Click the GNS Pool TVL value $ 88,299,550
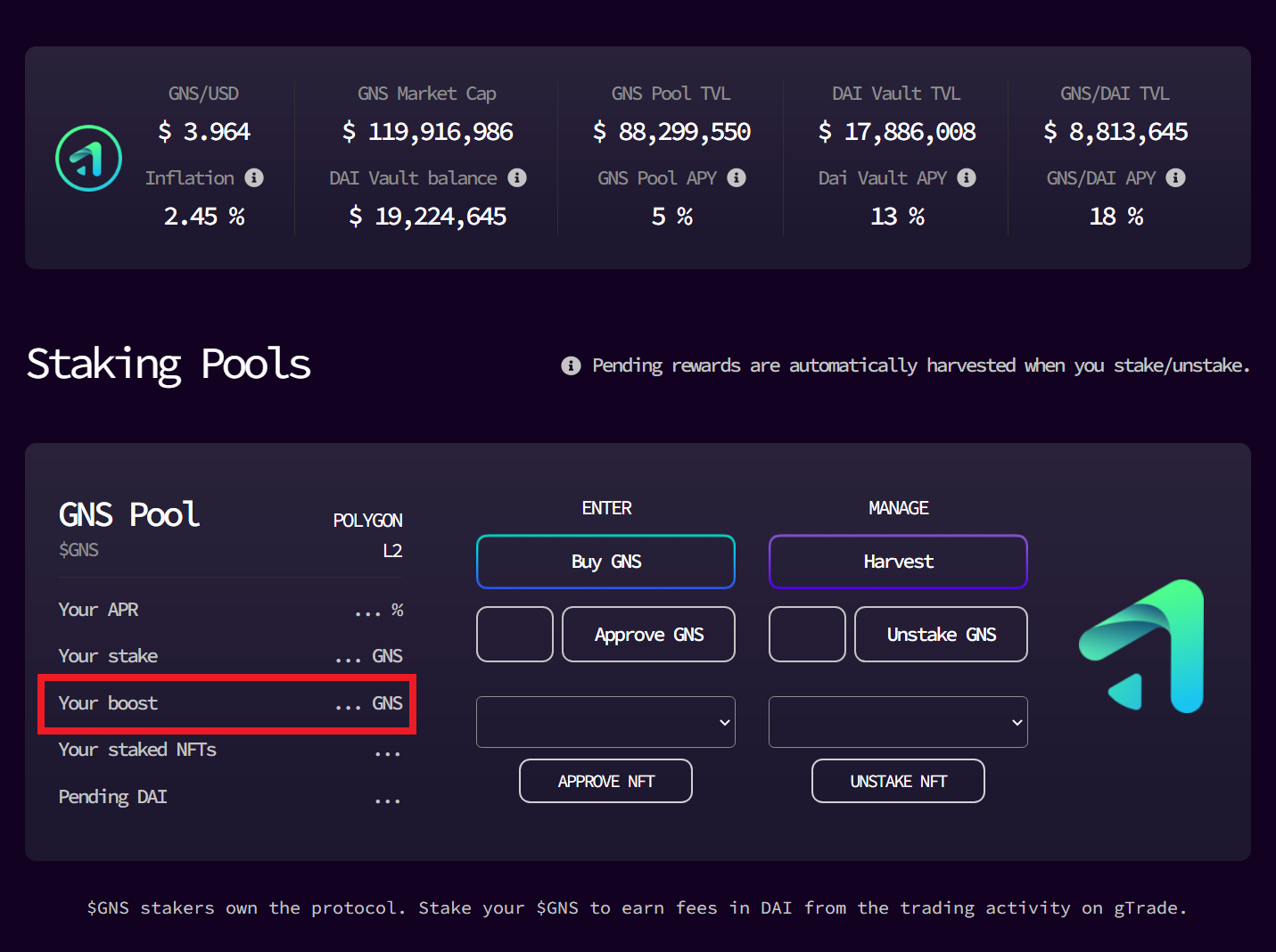 click(x=671, y=132)
